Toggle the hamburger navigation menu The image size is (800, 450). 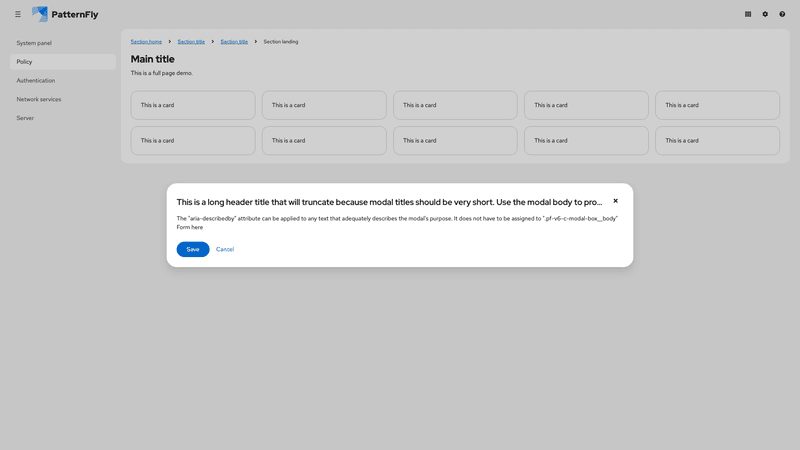[x=18, y=14]
